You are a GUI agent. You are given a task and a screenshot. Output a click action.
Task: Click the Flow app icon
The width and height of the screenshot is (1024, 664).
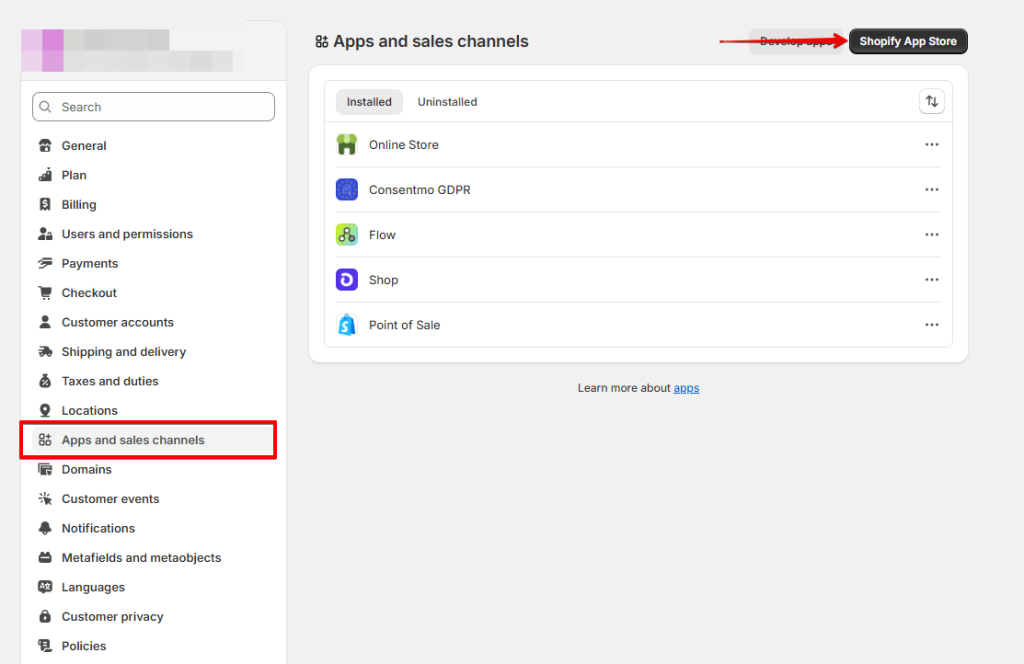[x=347, y=234]
